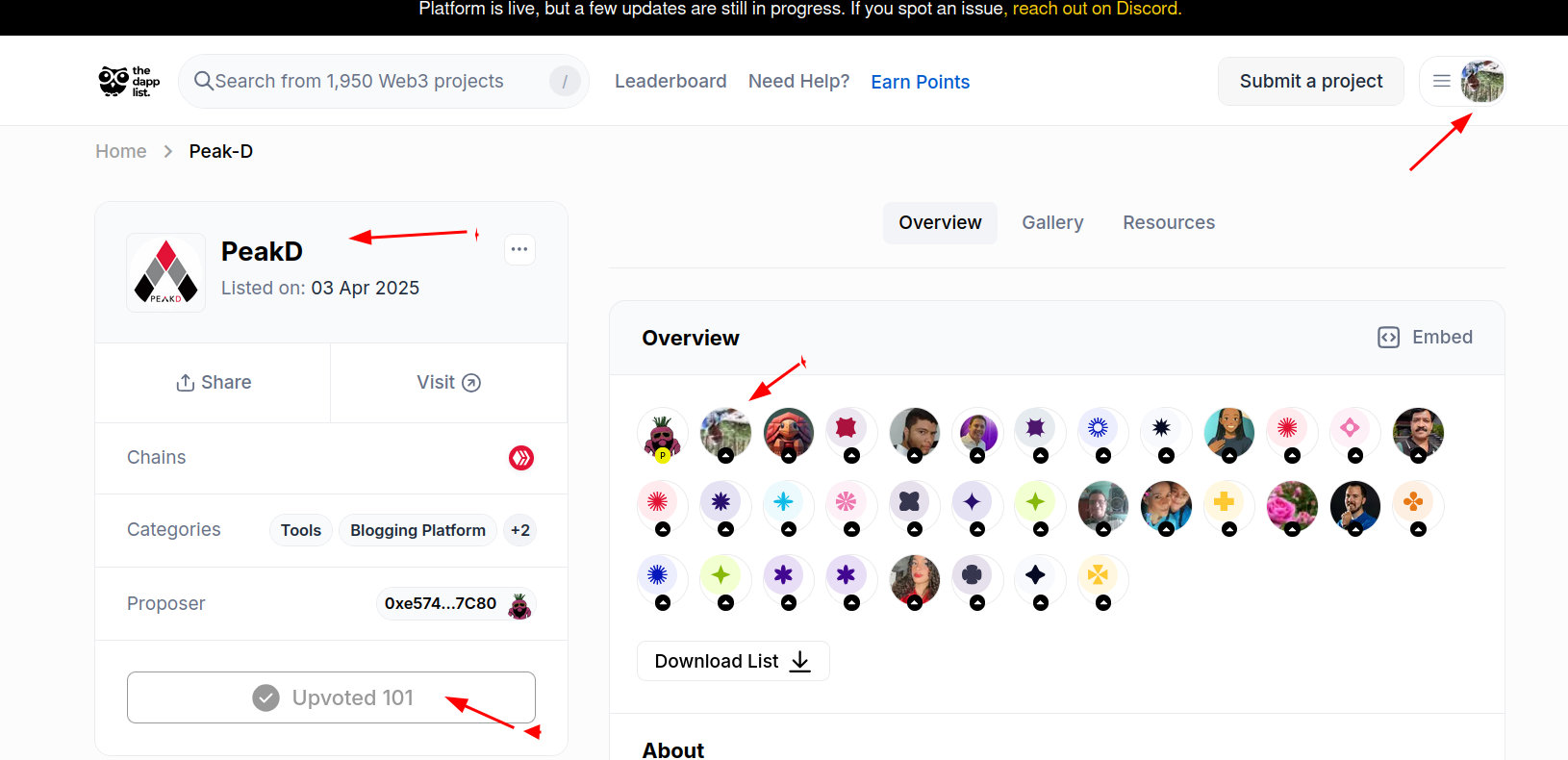The width and height of the screenshot is (1568, 760).
Task: Open the Need Help? nav link
Action: click(x=799, y=82)
